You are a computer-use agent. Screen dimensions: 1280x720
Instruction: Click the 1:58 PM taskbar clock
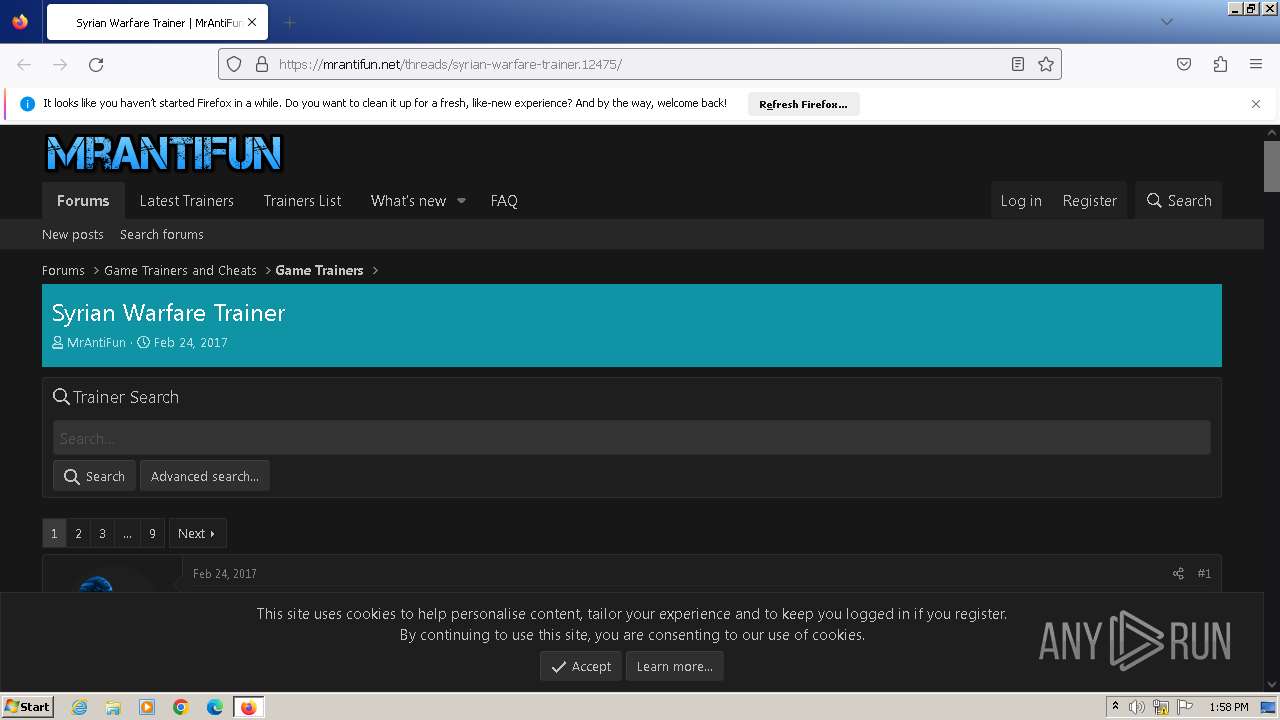click(1229, 707)
